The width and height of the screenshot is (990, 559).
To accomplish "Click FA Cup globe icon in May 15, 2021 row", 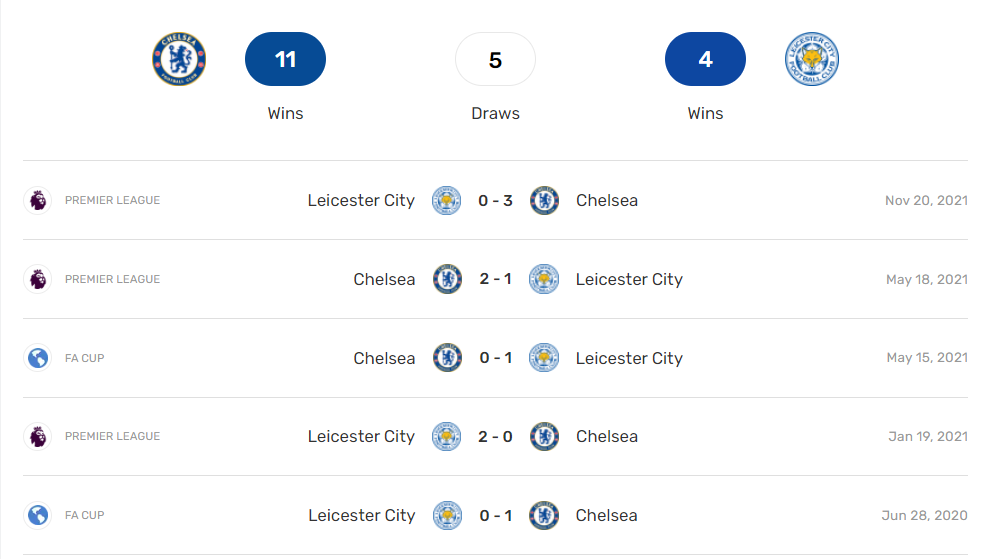I will [x=38, y=358].
